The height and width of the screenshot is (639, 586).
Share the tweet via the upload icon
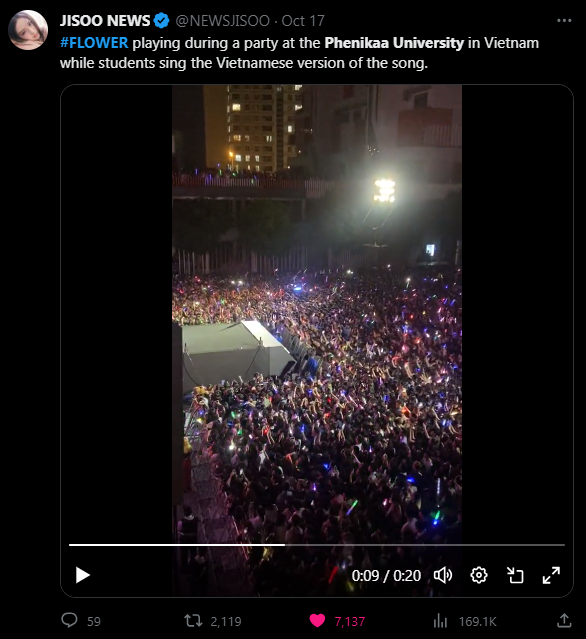tap(564, 620)
